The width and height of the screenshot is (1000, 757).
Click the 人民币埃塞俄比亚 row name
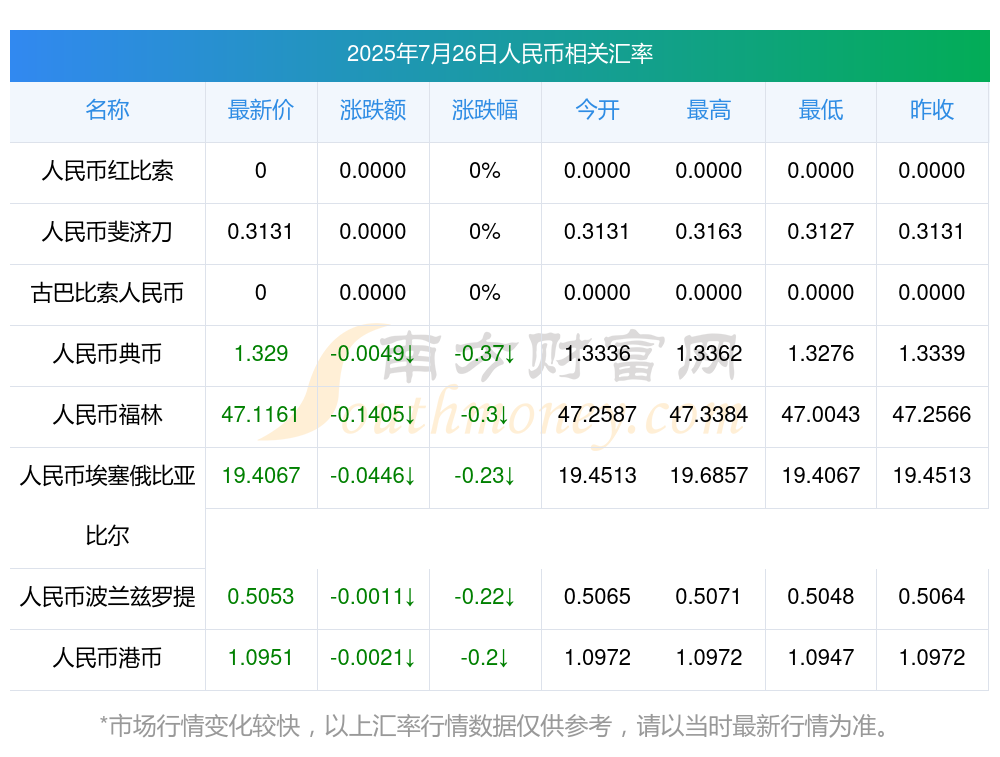(x=107, y=475)
